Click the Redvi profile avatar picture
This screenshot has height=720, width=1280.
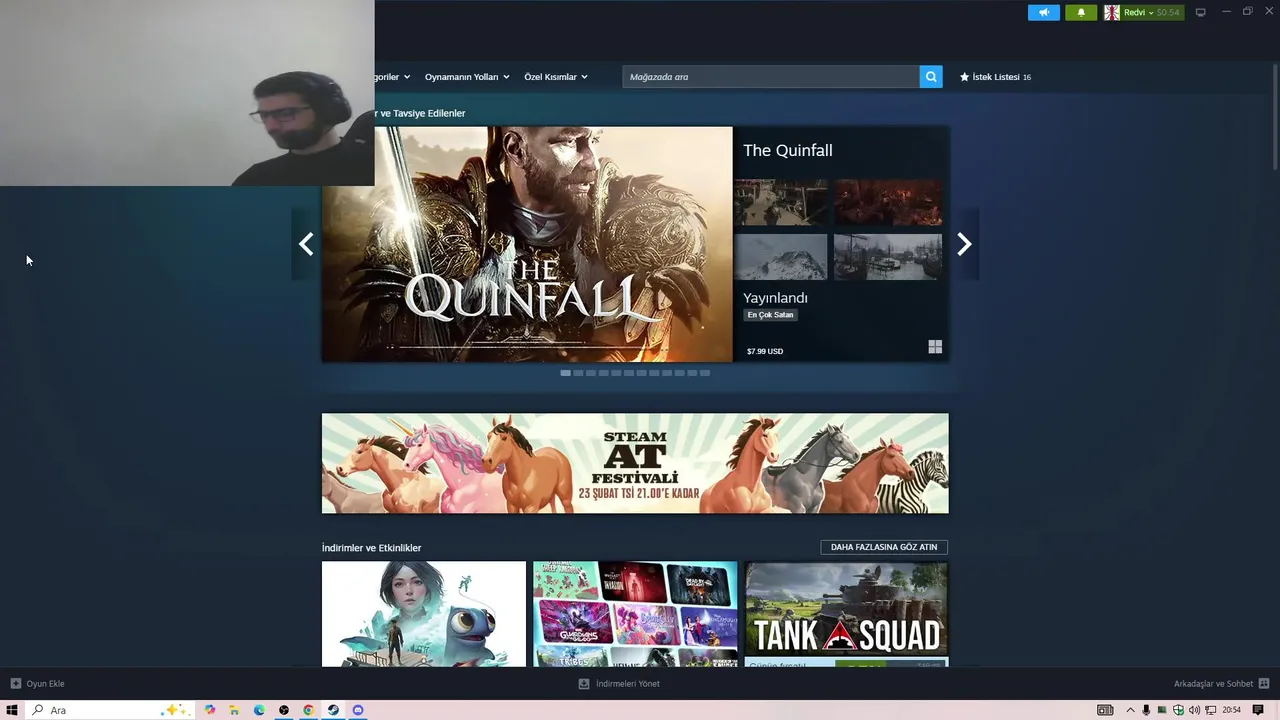tap(1111, 12)
